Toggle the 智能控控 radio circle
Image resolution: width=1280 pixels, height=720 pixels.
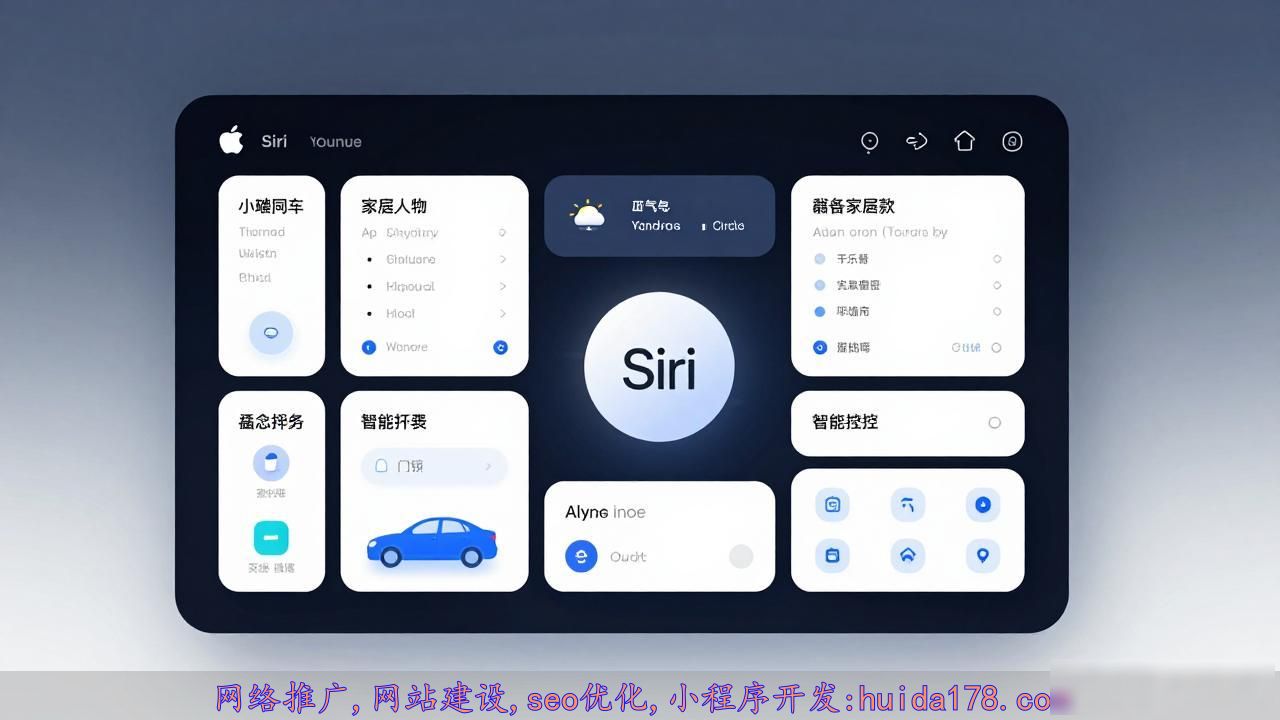994,422
